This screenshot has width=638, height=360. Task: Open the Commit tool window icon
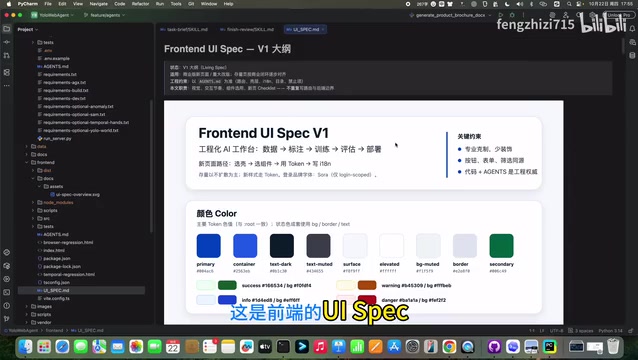tap(7, 42)
